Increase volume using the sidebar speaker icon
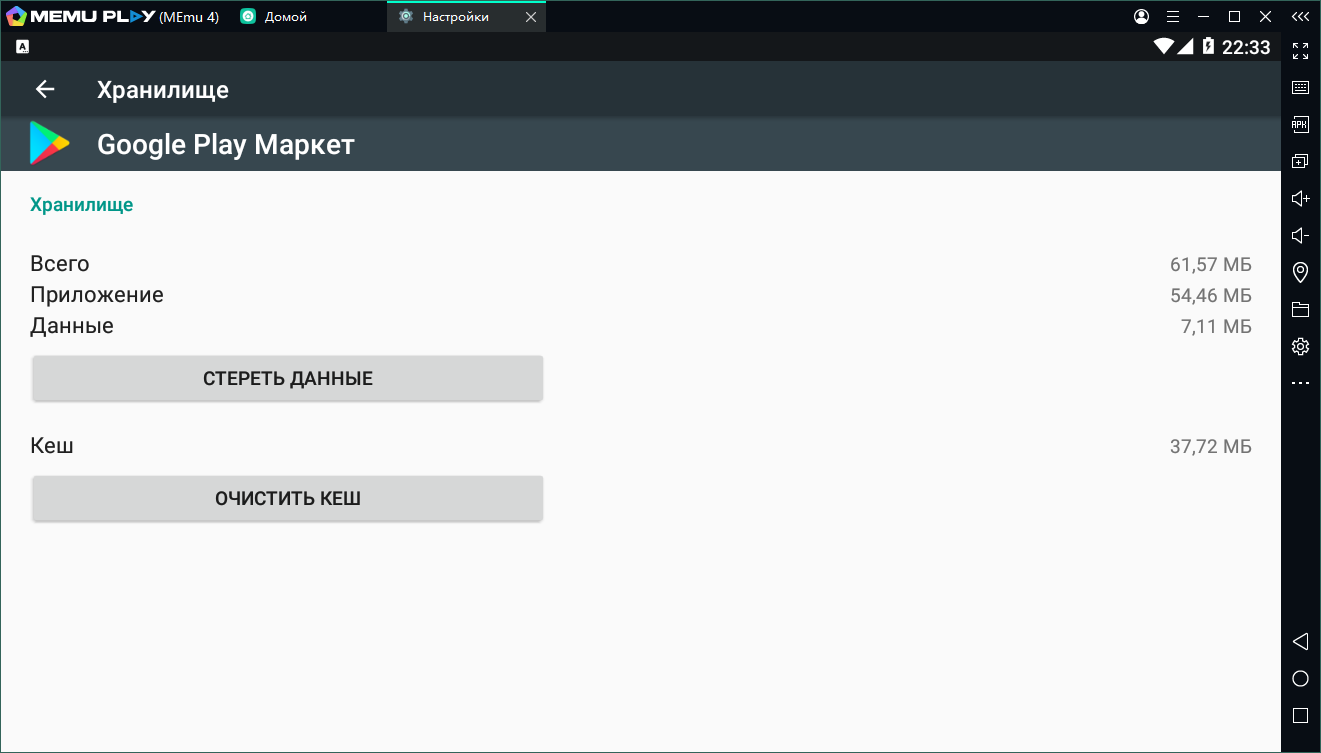This screenshot has height=753, width=1321. click(1300, 199)
